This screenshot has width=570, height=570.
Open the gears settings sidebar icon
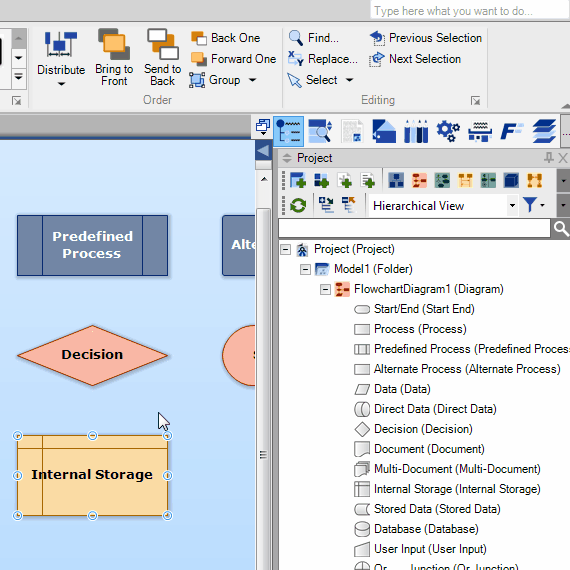(448, 131)
